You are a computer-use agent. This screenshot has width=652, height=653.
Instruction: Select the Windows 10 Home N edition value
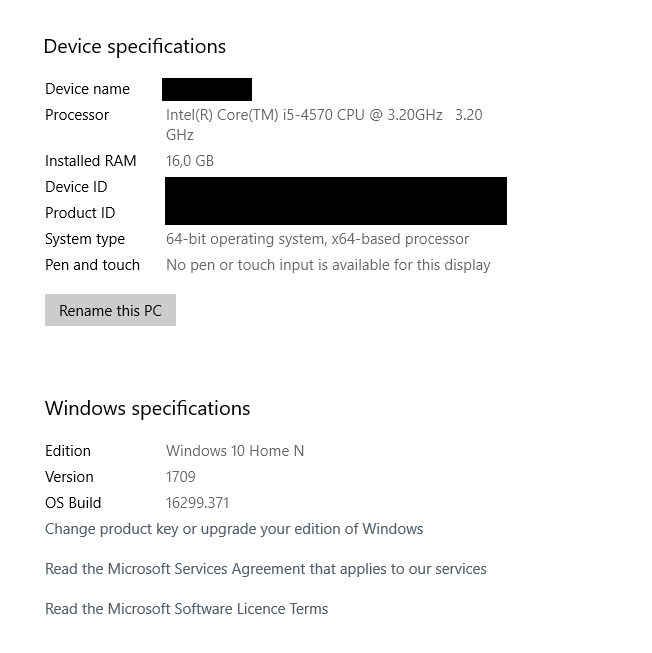tap(235, 451)
